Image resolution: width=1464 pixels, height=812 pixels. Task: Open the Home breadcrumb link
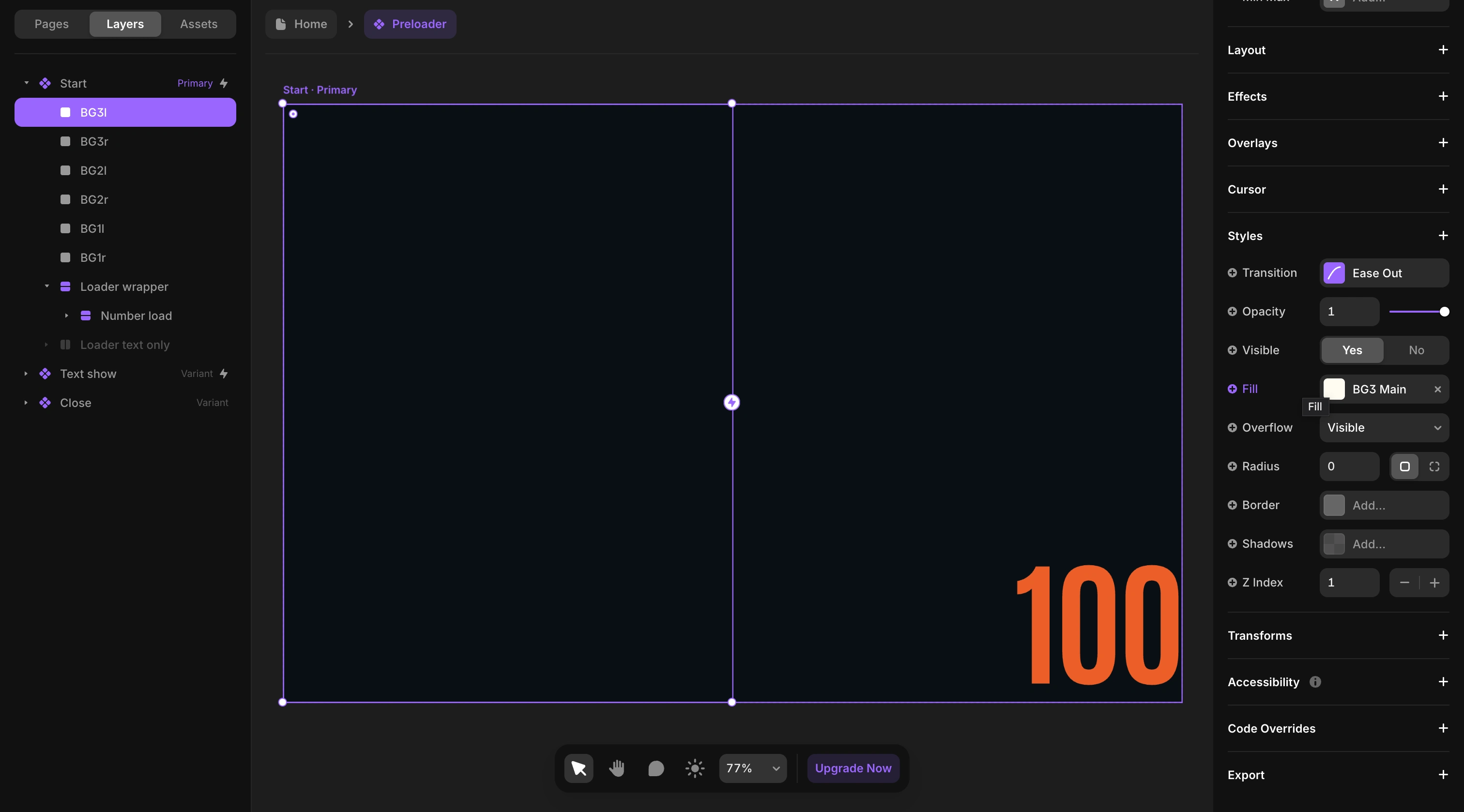point(300,24)
